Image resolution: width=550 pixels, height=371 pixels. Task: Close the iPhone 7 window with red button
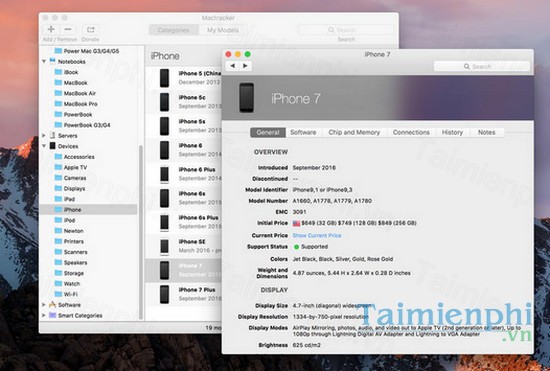coord(228,54)
